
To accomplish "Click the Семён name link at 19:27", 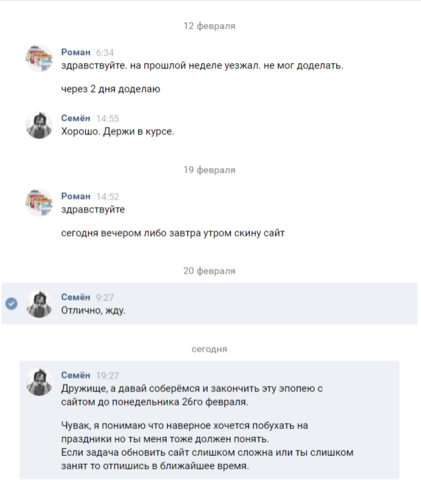I will click(76, 375).
